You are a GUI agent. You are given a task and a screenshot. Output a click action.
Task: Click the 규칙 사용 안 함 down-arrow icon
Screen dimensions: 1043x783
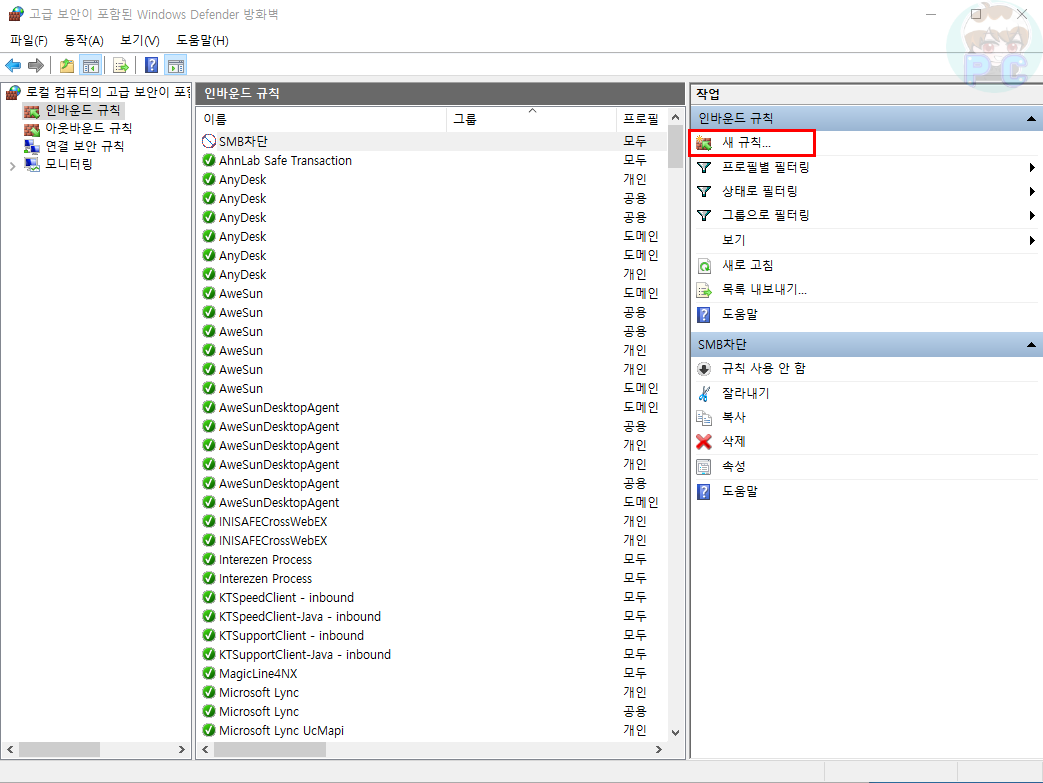pyautogui.click(x=704, y=369)
